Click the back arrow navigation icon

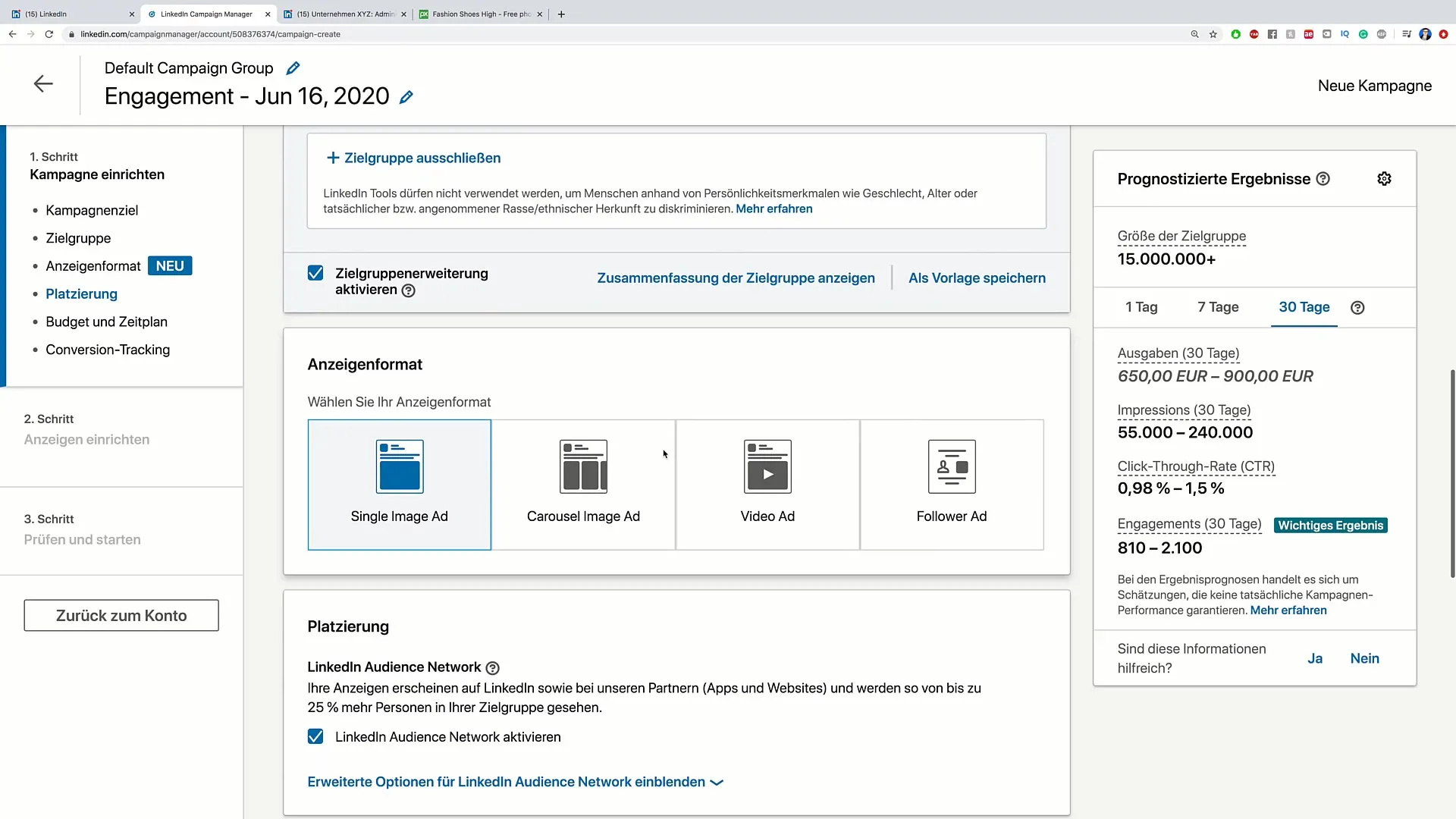pos(42,83)
